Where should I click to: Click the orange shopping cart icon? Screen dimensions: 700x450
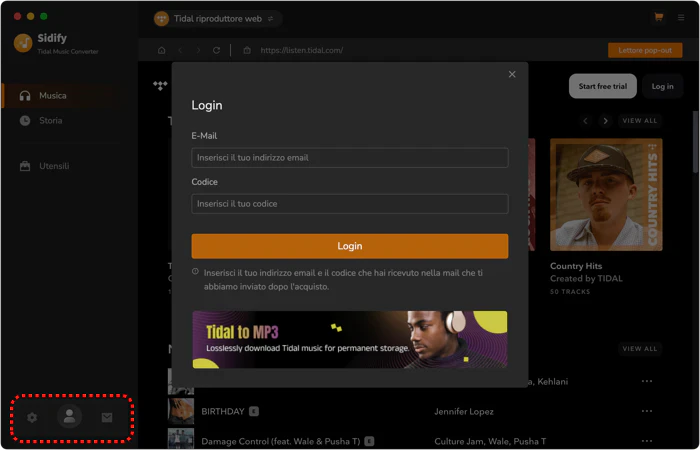pyautogui.click(x=658, y=17)
